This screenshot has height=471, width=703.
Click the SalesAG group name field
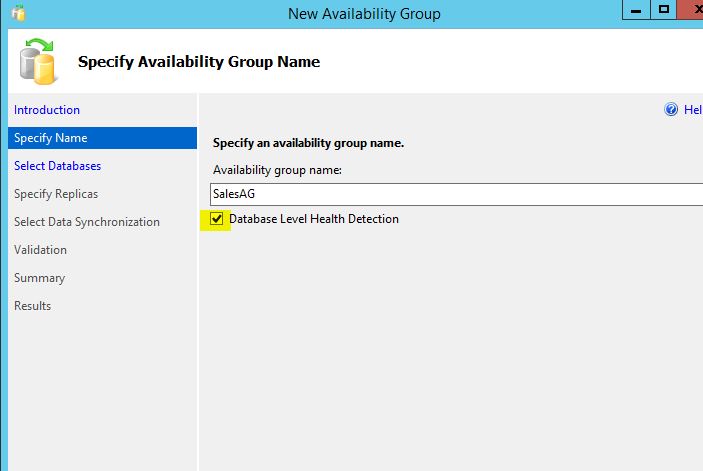[455, 194]
